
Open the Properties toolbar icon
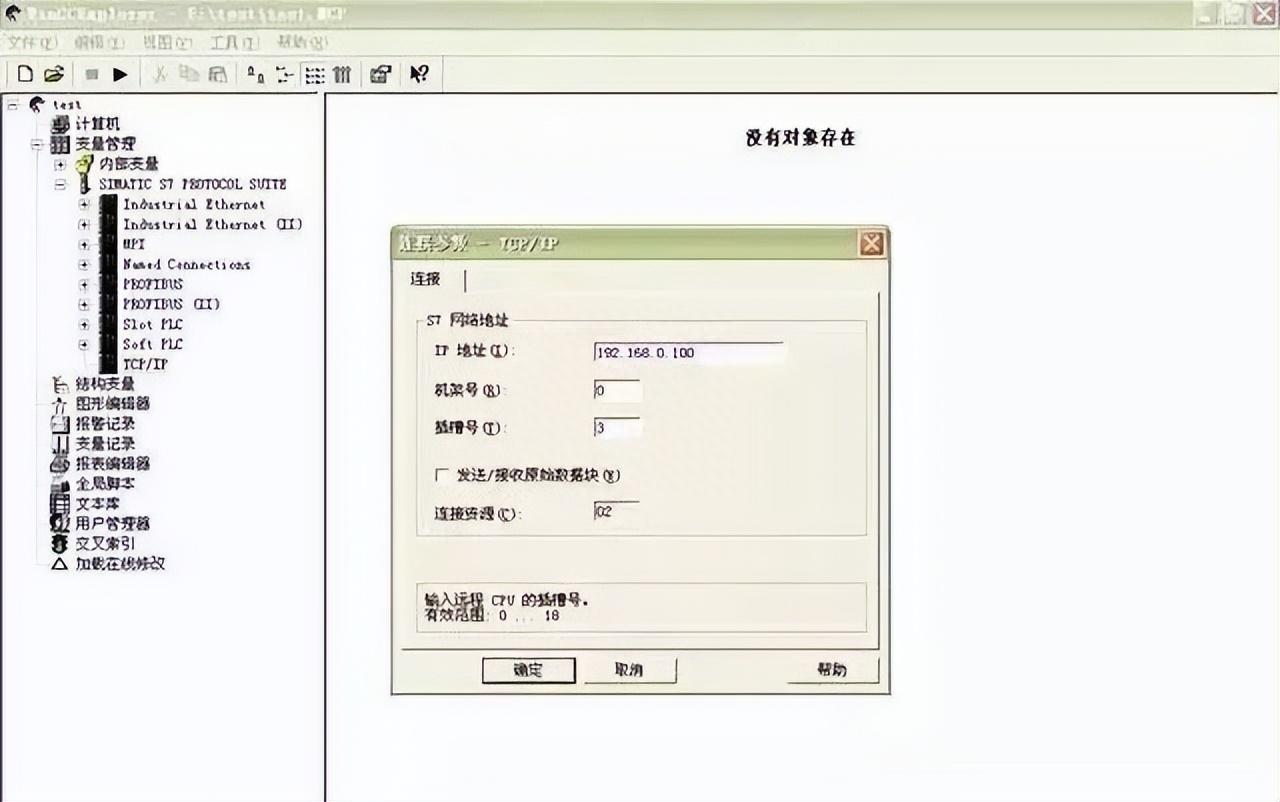380,74
